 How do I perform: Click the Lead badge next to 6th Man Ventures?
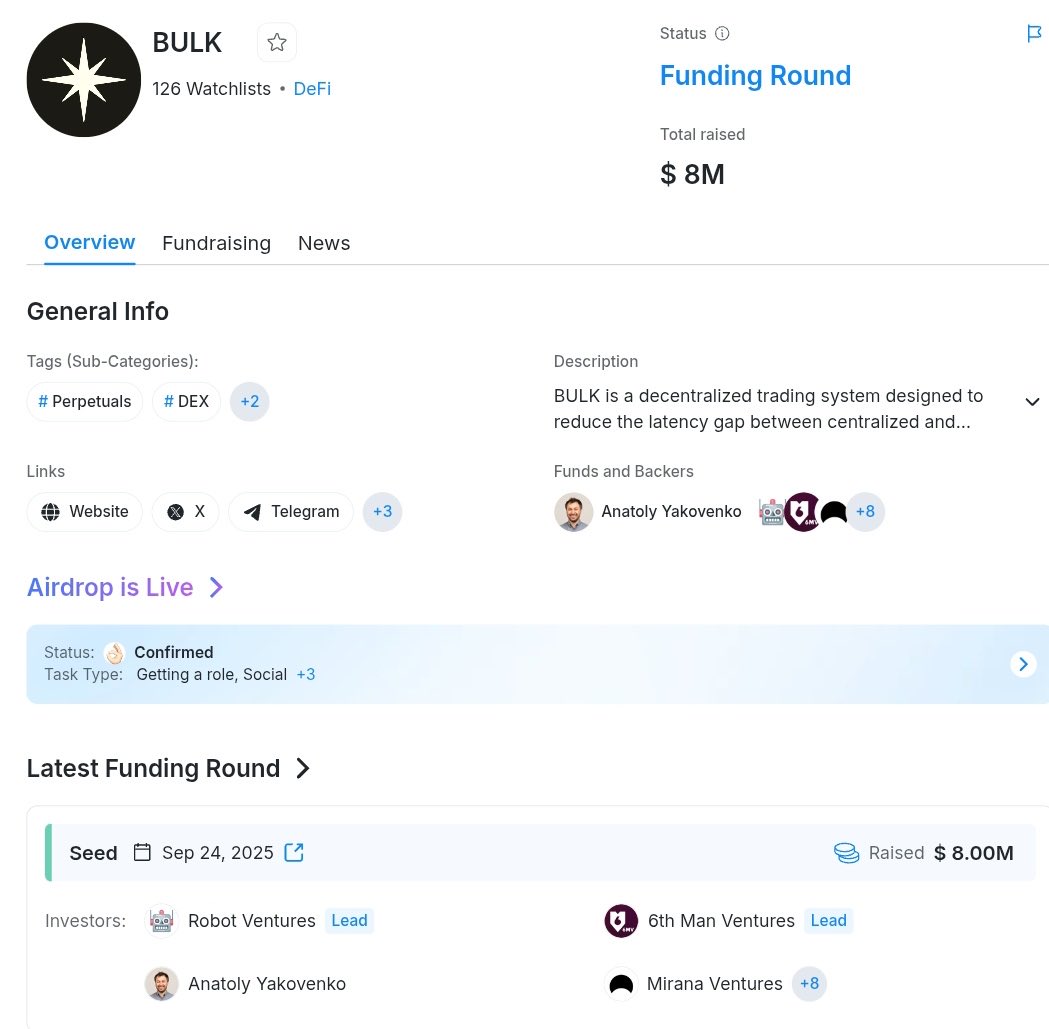pos(828,921)
